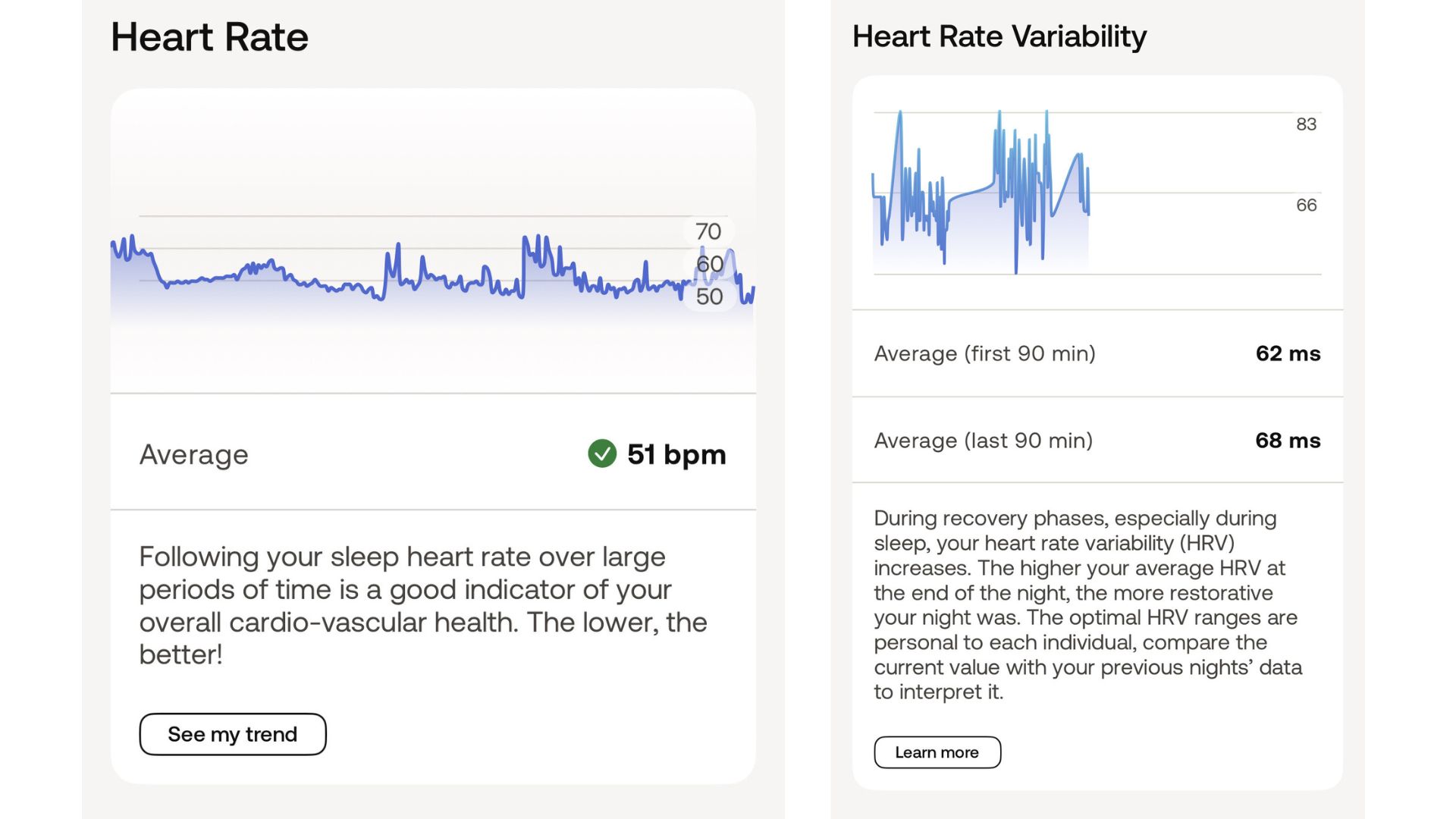1456x819 pixels.
Task: Open the Learn more link
Action: coord(937,752)
